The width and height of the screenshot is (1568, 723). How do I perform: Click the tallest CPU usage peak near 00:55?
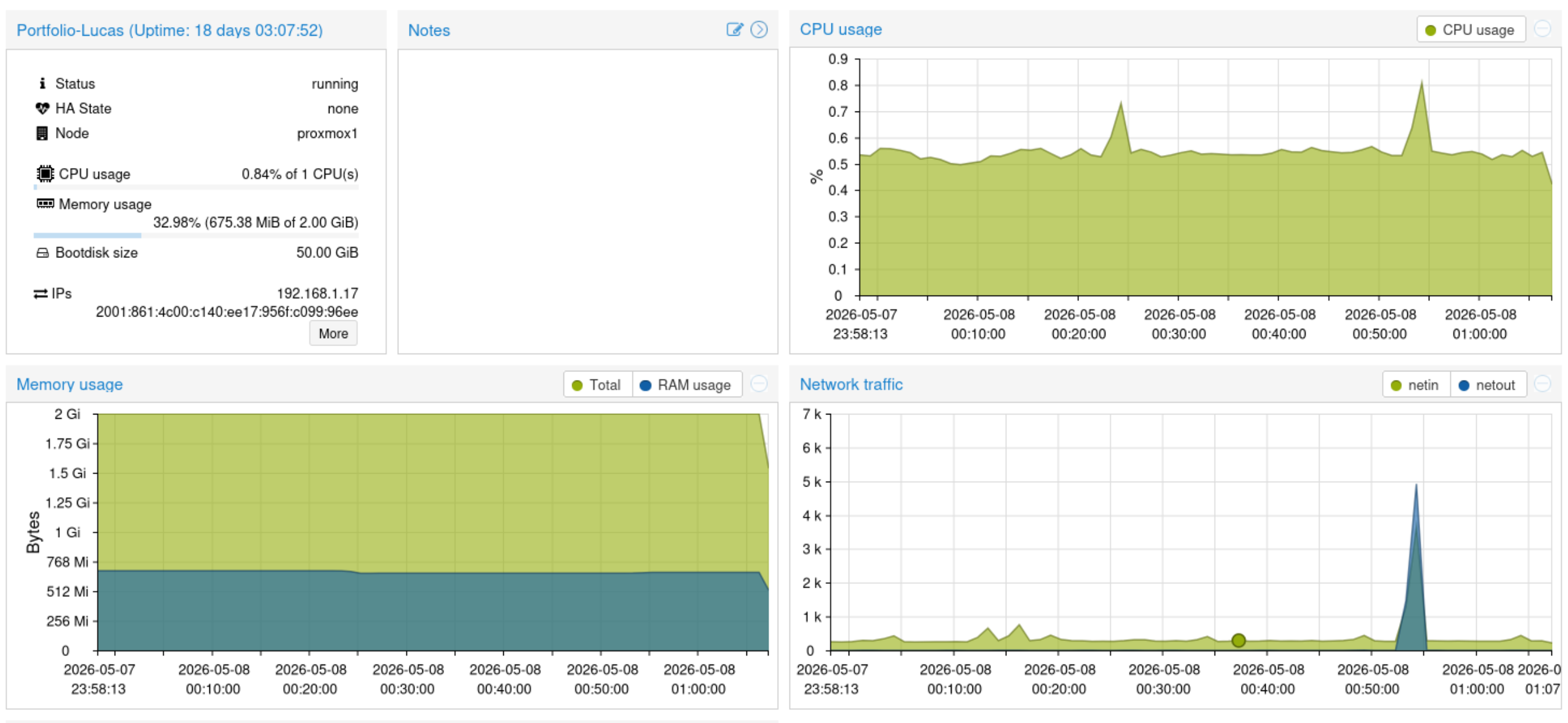tap(1421, 83)
